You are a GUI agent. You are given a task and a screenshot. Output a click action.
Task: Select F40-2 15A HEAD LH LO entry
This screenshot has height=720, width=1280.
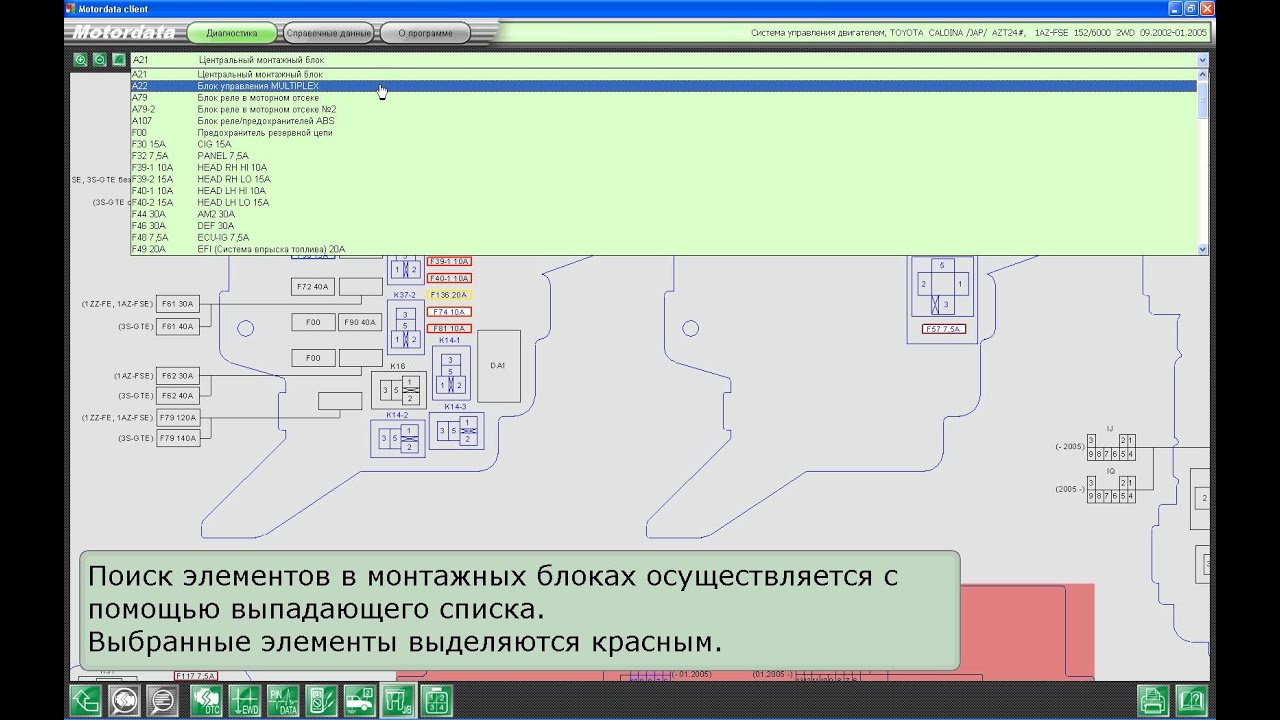[663, 202]
